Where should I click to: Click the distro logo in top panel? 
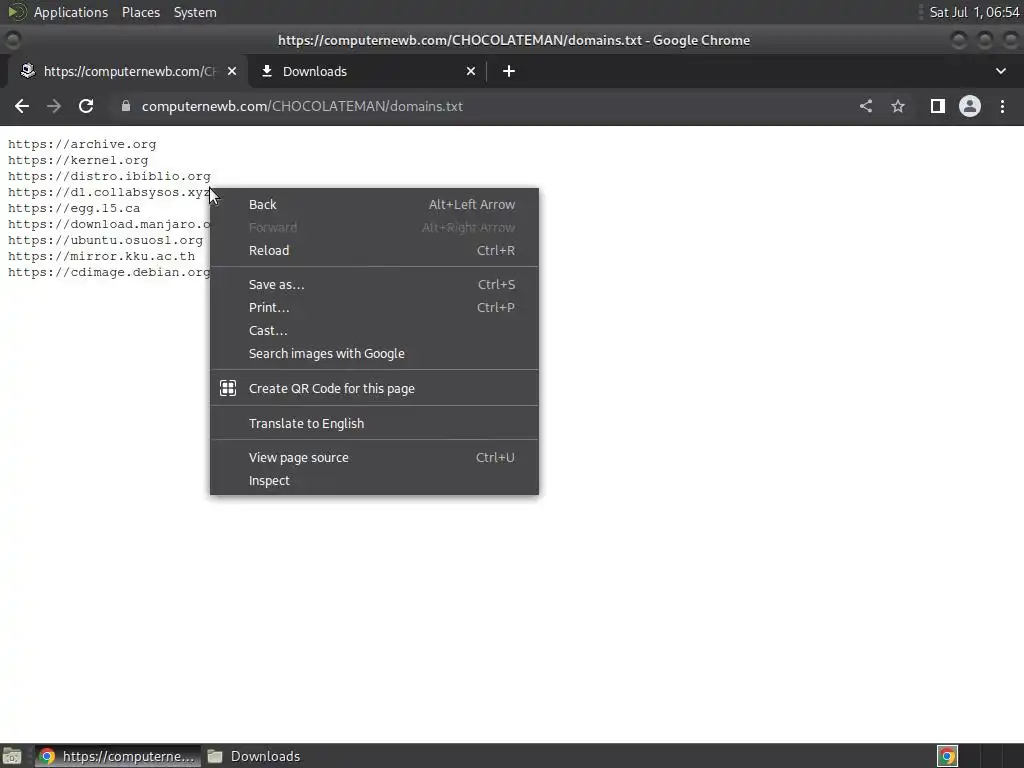pos(17,12)
